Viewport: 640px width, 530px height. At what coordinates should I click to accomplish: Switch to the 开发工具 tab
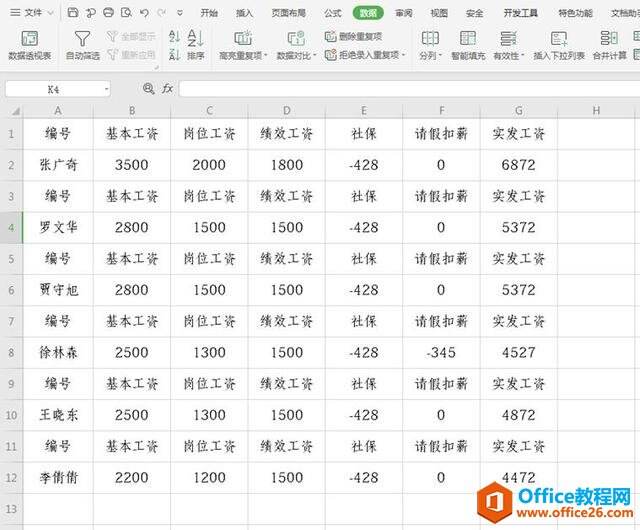click(520, 13)
